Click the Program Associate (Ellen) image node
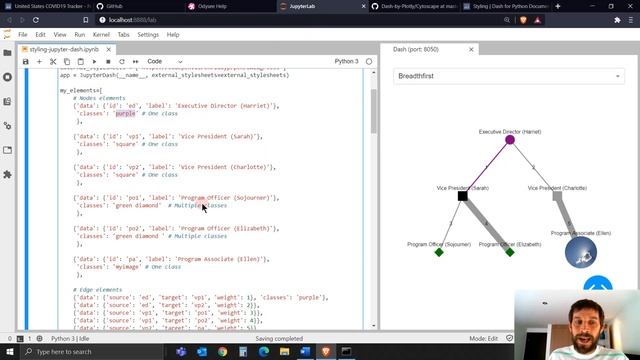This screenshot has height=360, width=640. tap(581, 253)
